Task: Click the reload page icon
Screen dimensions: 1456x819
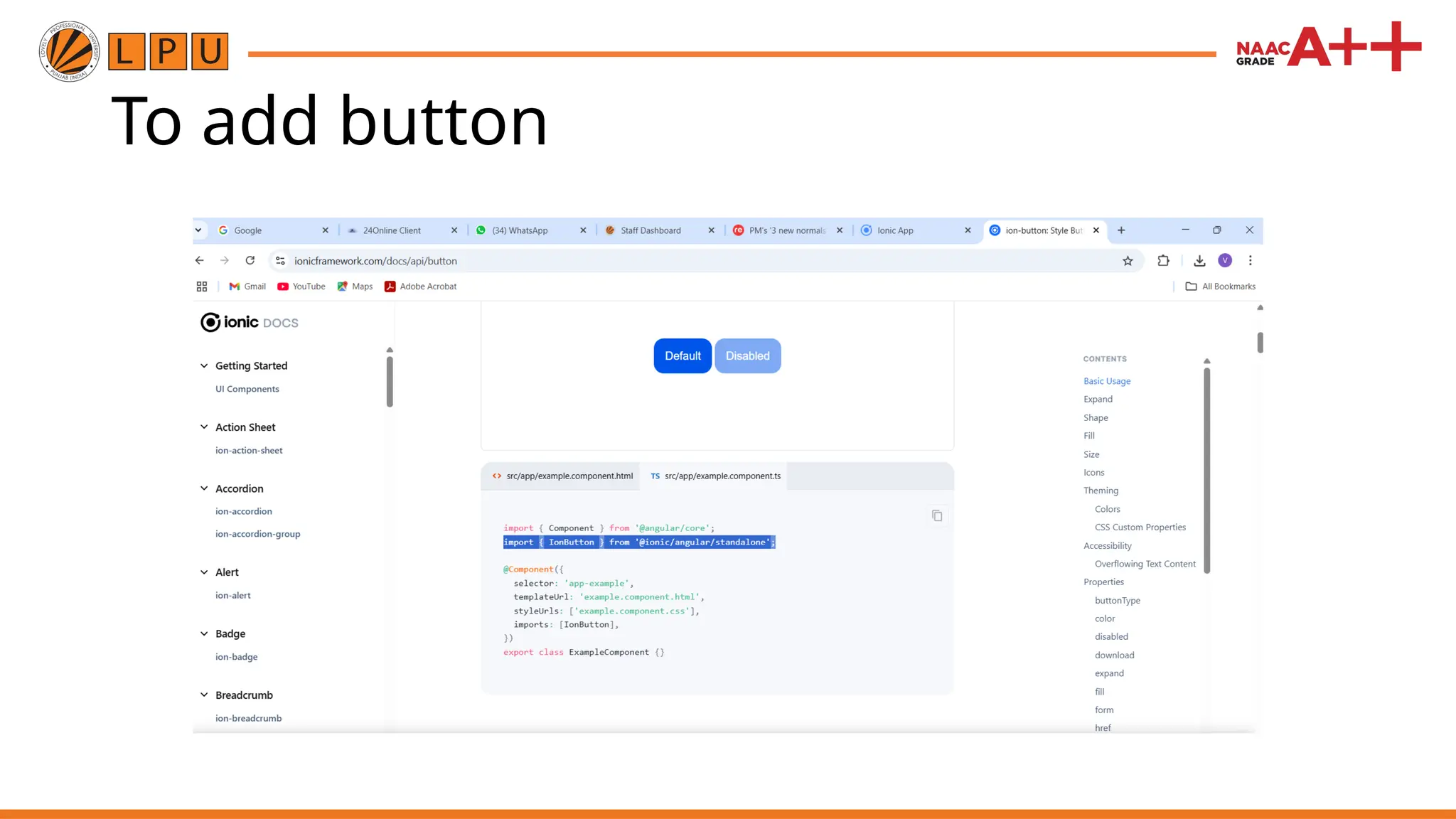Action: 250,261
